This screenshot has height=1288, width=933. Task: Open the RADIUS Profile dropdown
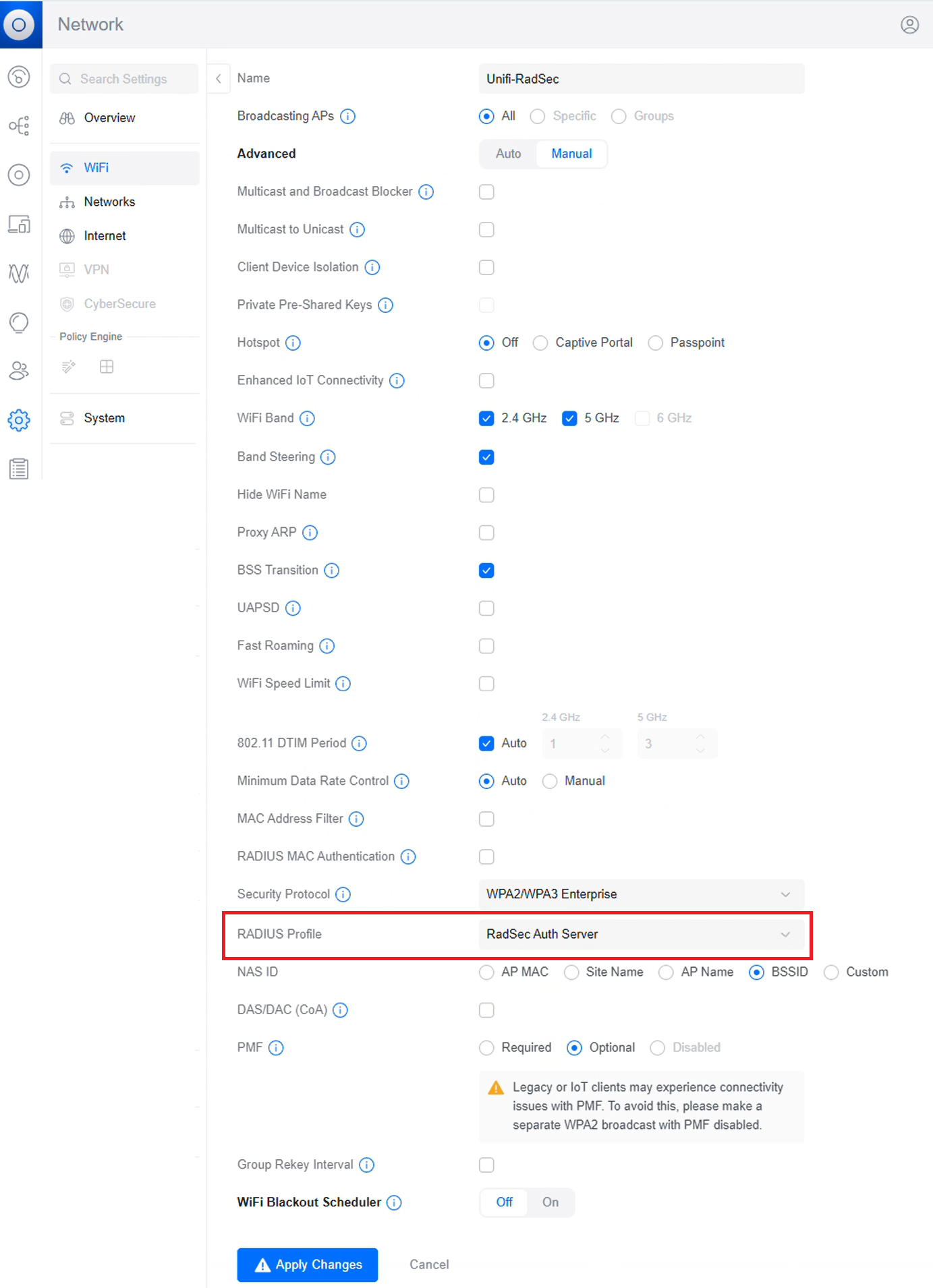641,934
